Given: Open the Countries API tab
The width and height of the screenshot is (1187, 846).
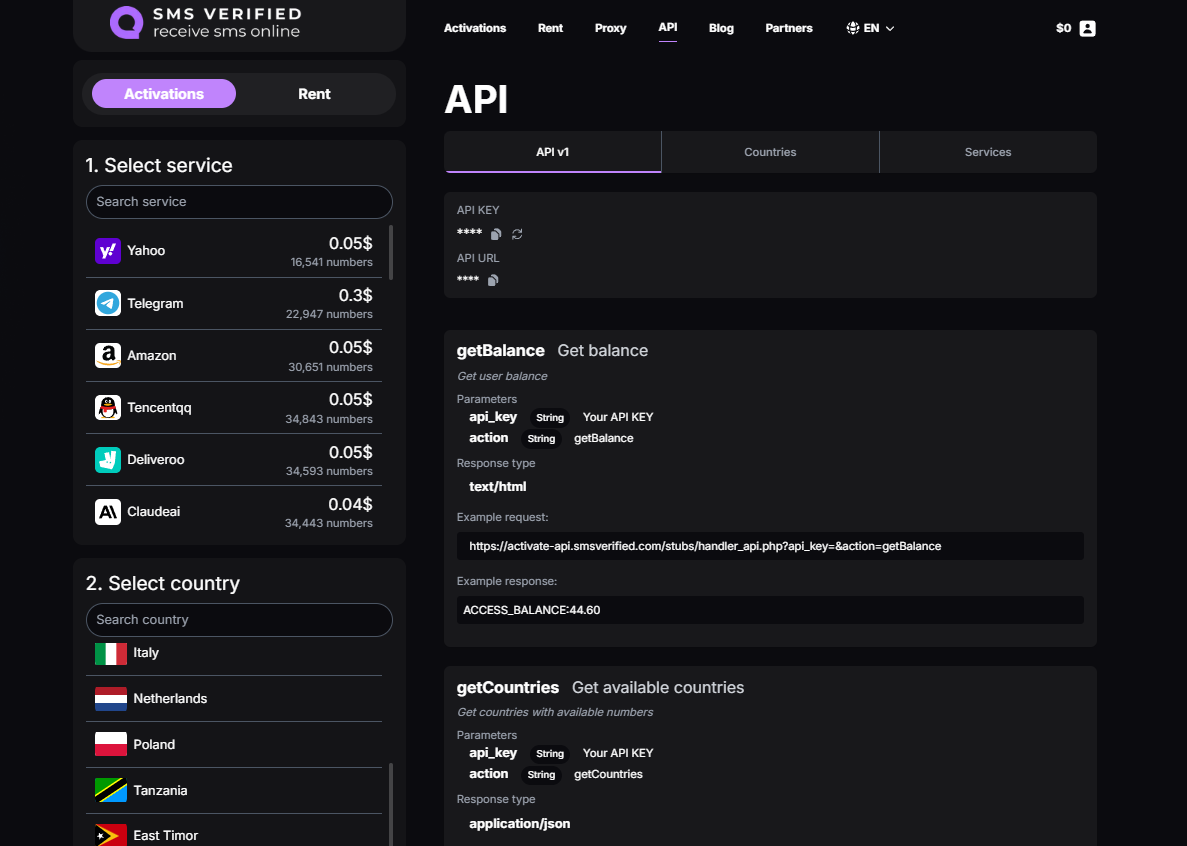Looking at the screenshot, I should (x=770, y=152).
